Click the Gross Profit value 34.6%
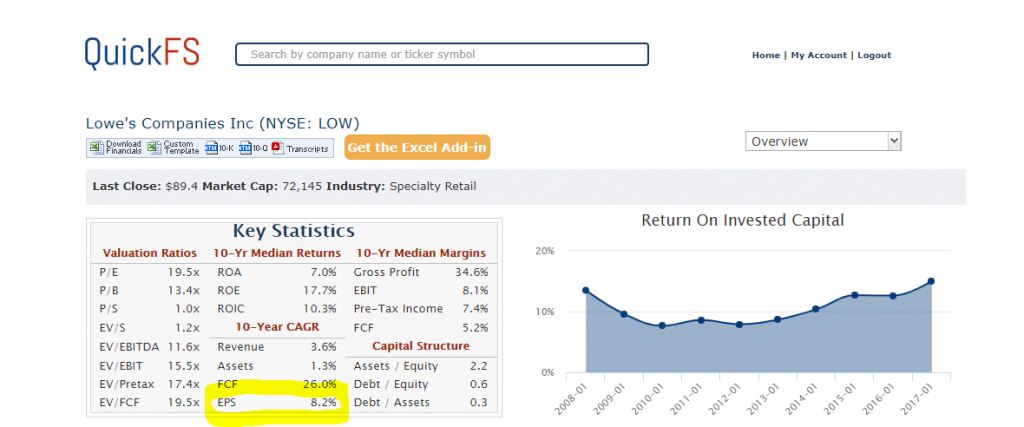Image resolution: width=1024 pixels, height=427 pixels. point(472,272)
